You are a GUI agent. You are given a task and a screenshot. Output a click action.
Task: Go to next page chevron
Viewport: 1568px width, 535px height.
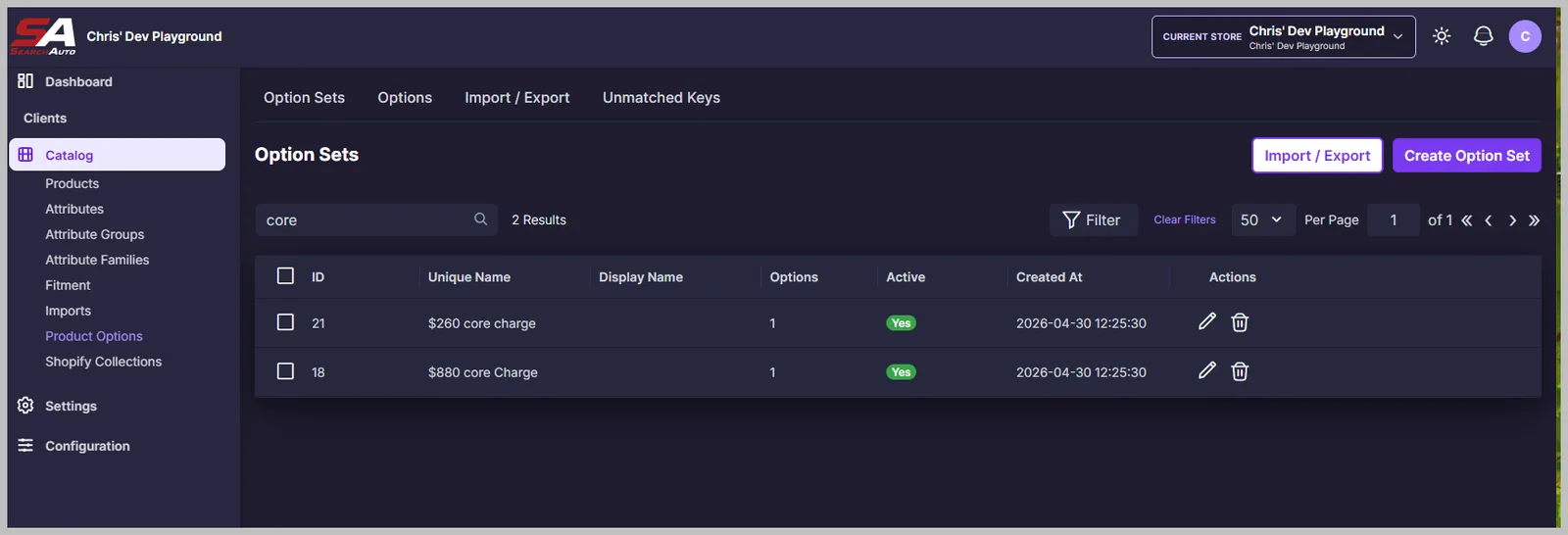1512,220
